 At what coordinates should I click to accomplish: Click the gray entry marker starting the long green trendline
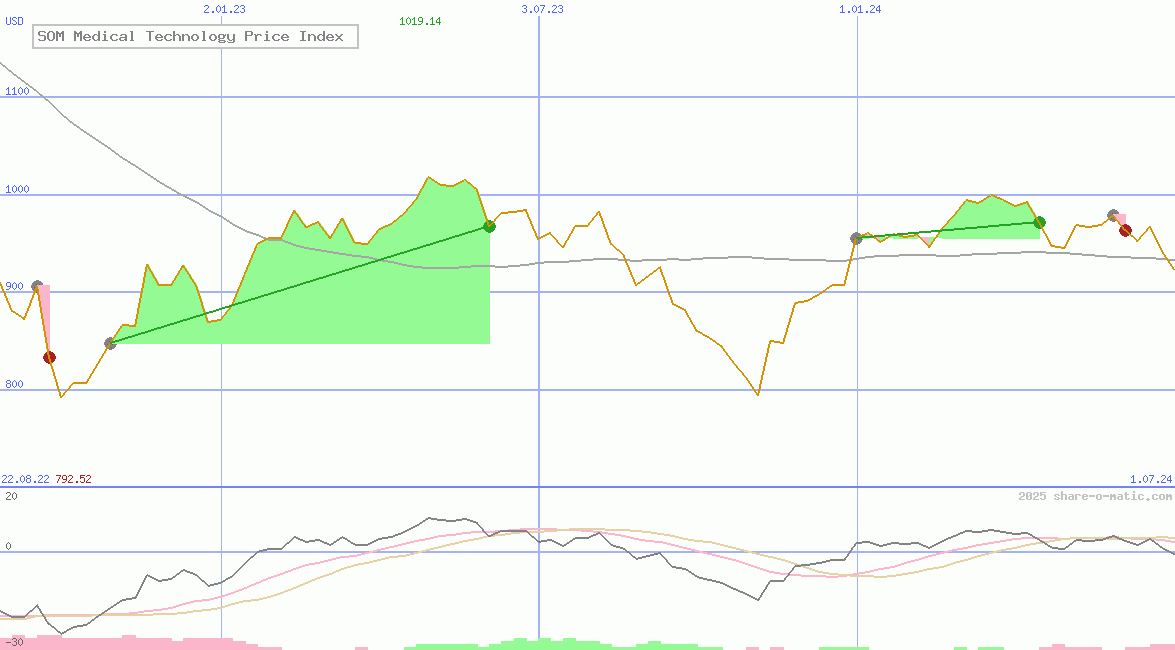pyautogui.click(x=110, y=343)
